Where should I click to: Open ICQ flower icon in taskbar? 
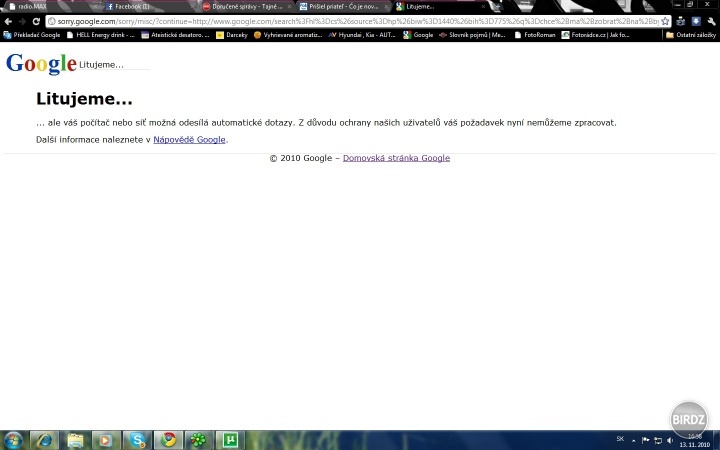[199, 440]
